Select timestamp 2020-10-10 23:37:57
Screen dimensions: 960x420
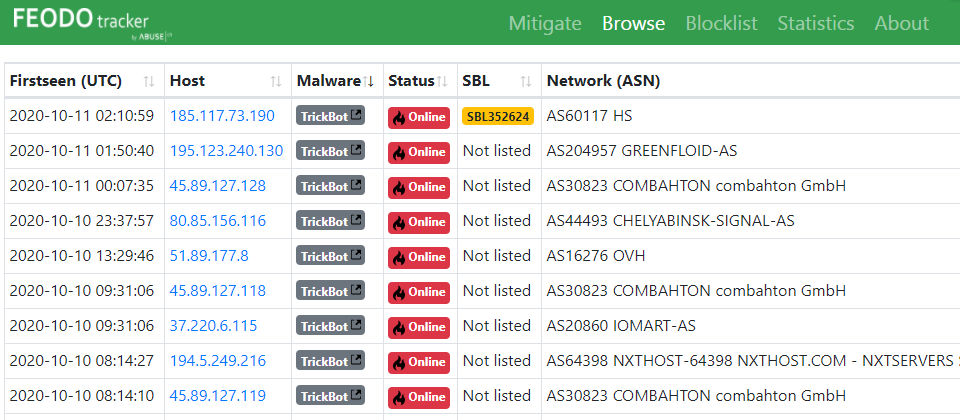(x=81, y=220)
